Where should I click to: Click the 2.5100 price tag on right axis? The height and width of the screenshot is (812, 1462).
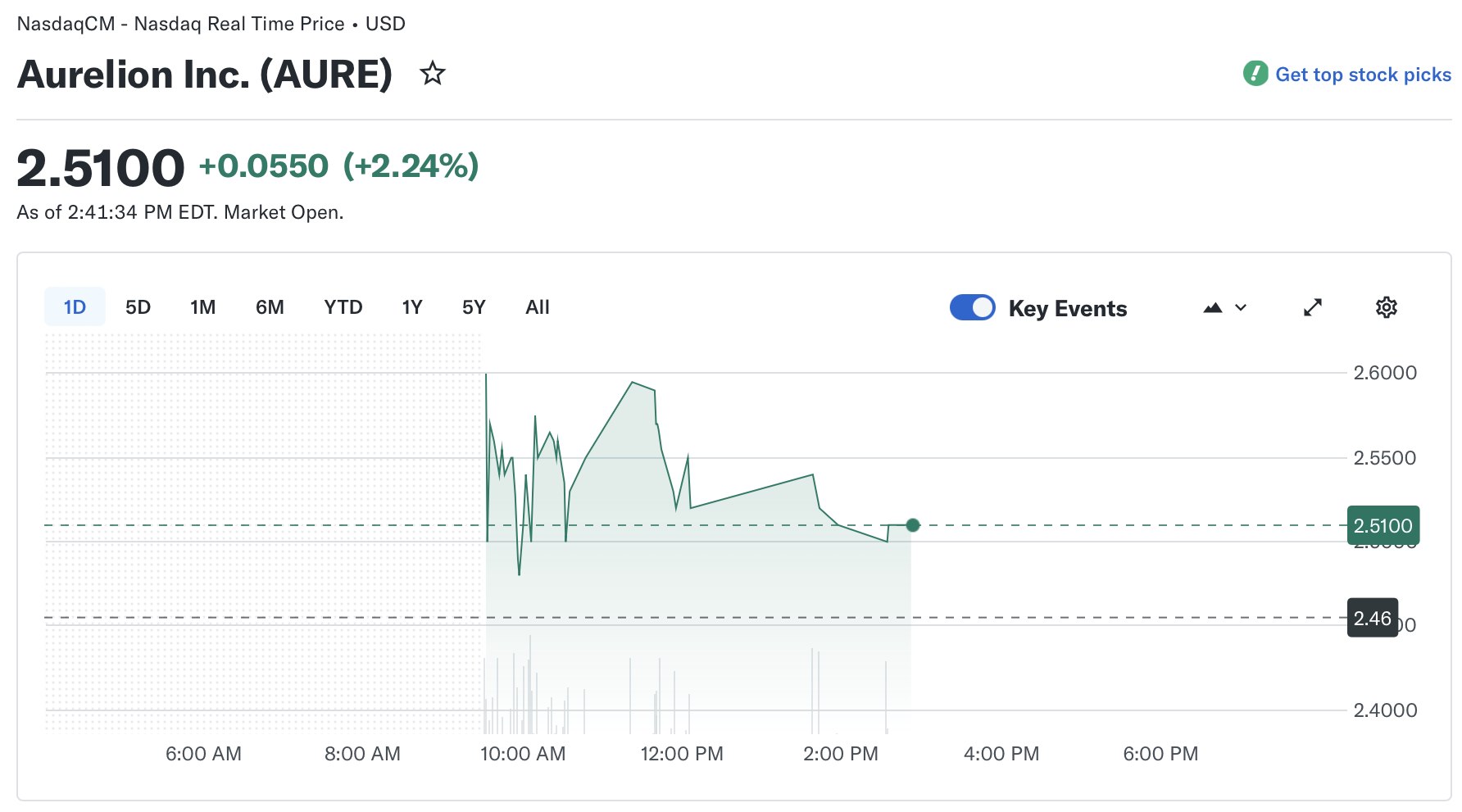click(1383, 525)
